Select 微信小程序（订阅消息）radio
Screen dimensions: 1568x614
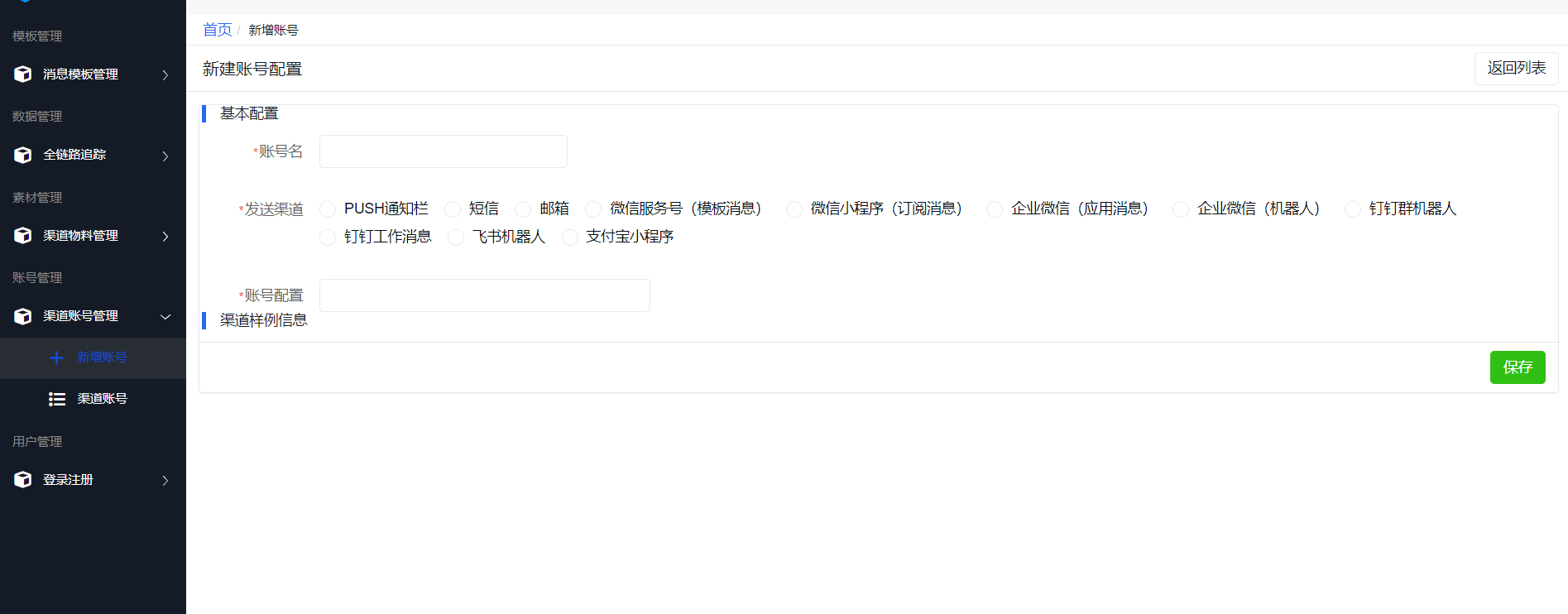point(794,209)
